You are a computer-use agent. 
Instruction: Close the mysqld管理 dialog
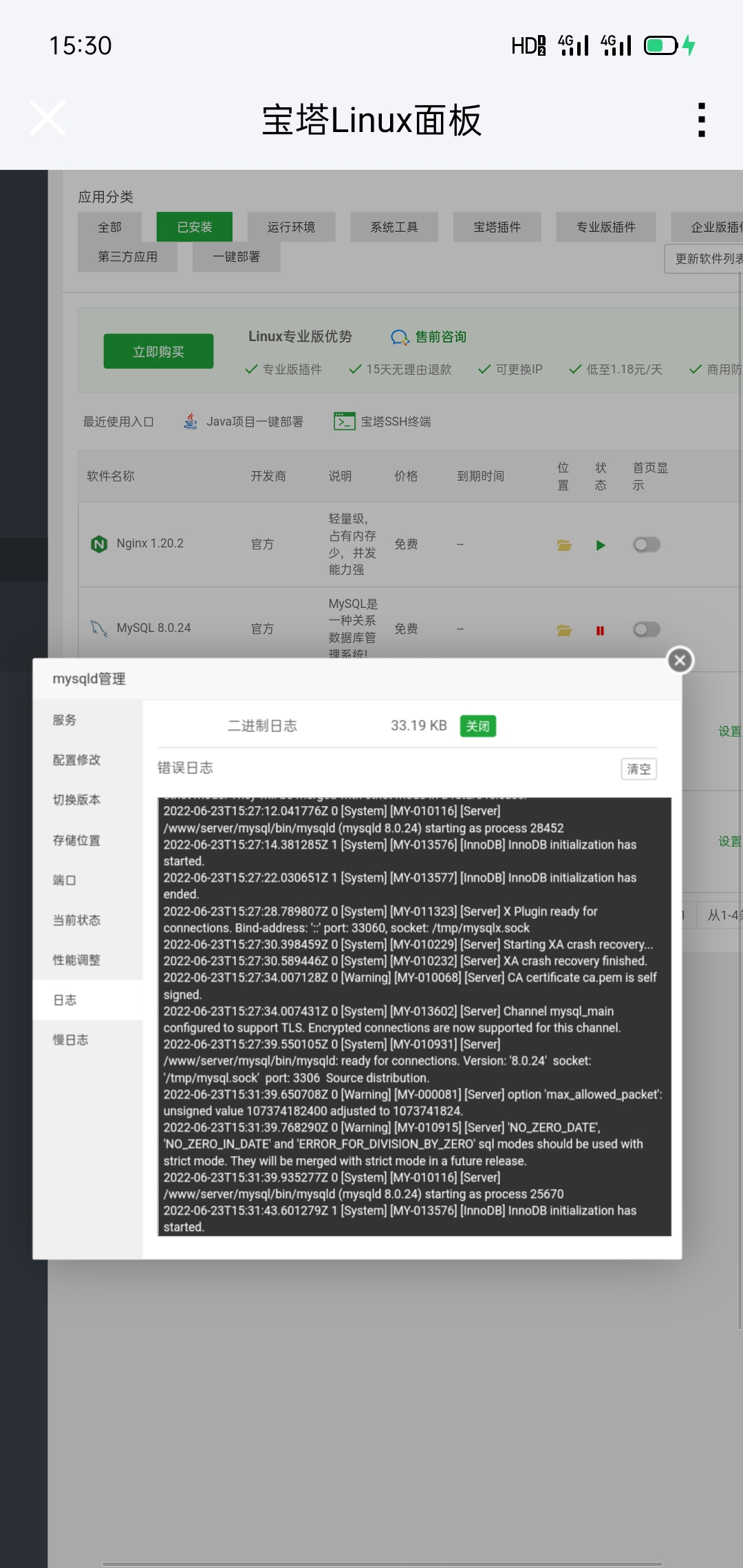coord(680,660)
